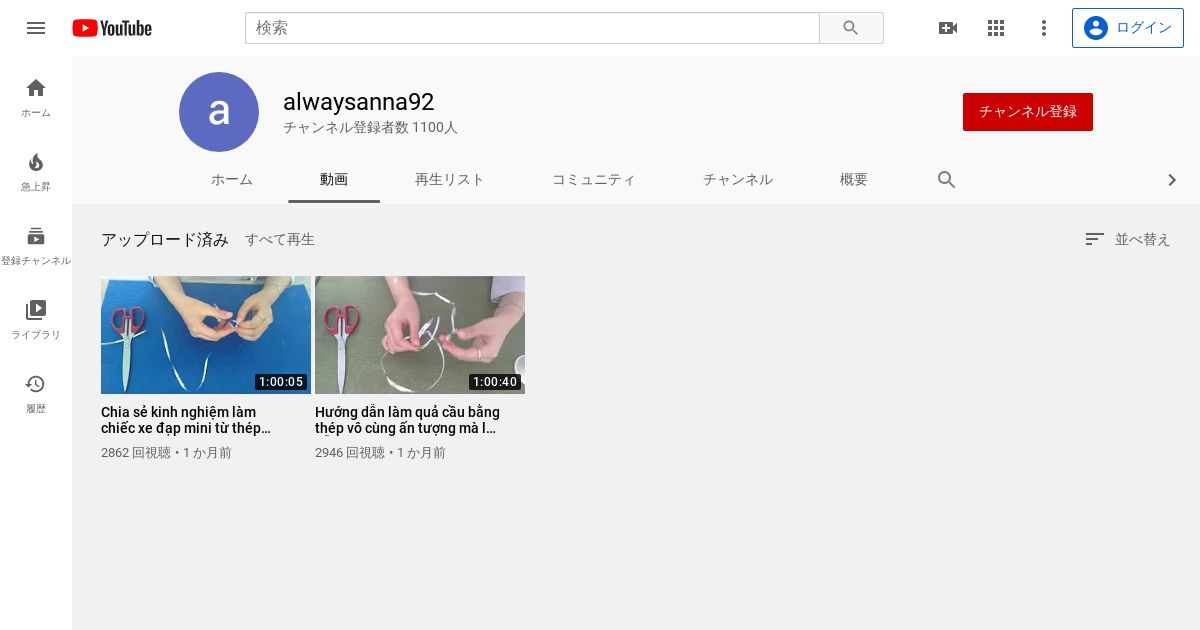Click the すべて再生 play all link
1200x630 pixels.
click(x=280, y=240)
